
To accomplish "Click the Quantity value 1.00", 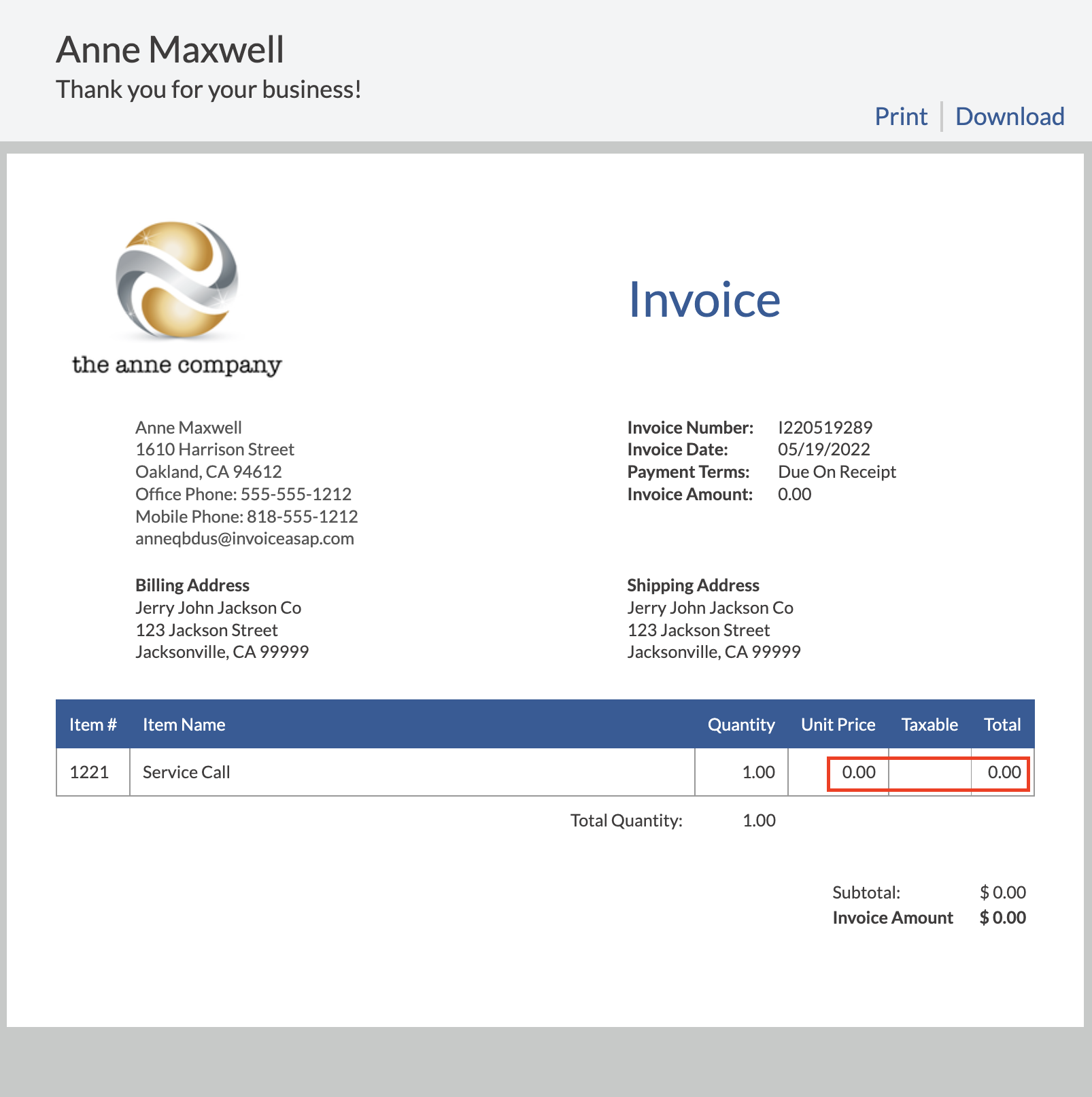I will coord(757,772).
